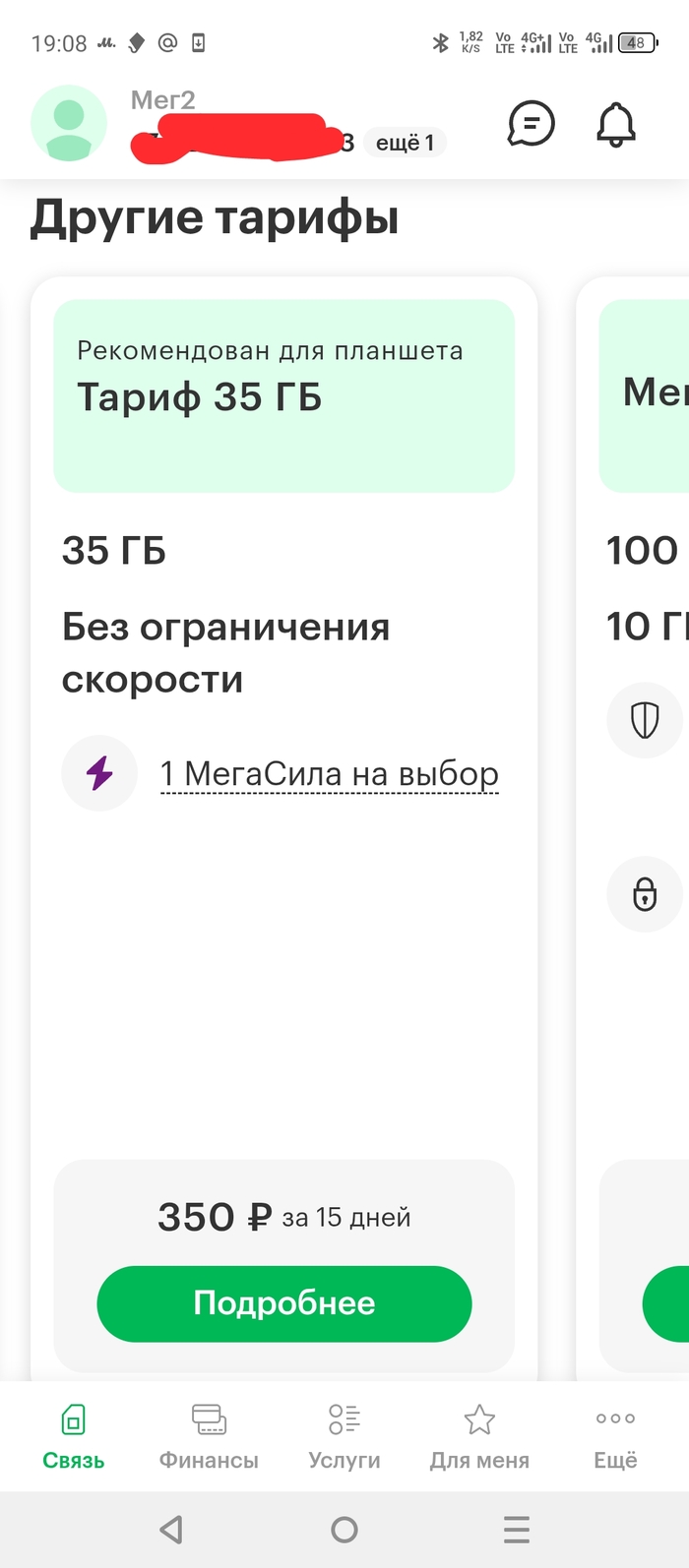Expand the 'ещё 1' accounts selector
Viewport: 689px width, 1568px height.
[405, 143]
